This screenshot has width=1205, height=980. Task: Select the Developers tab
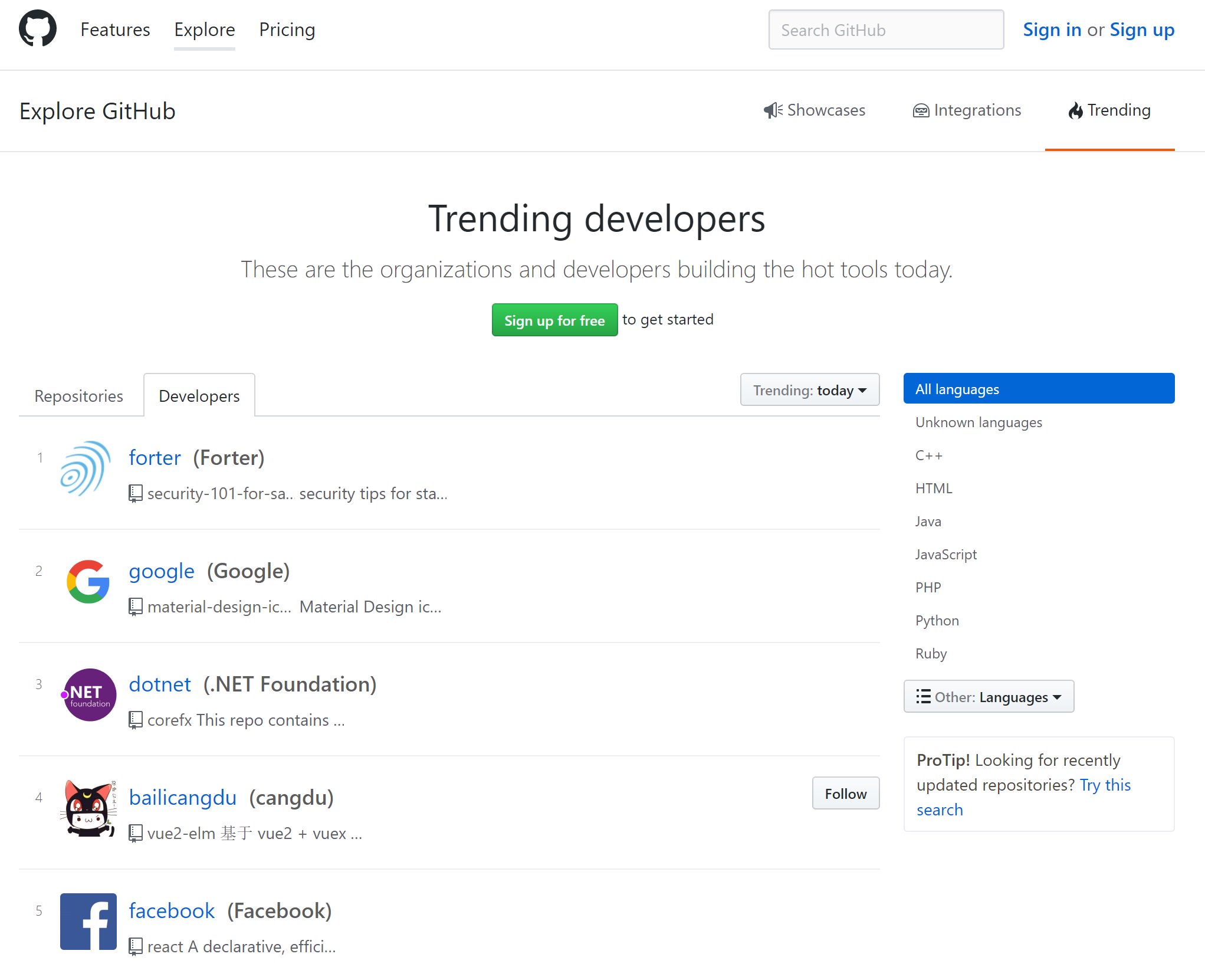(x=199, y=395)
